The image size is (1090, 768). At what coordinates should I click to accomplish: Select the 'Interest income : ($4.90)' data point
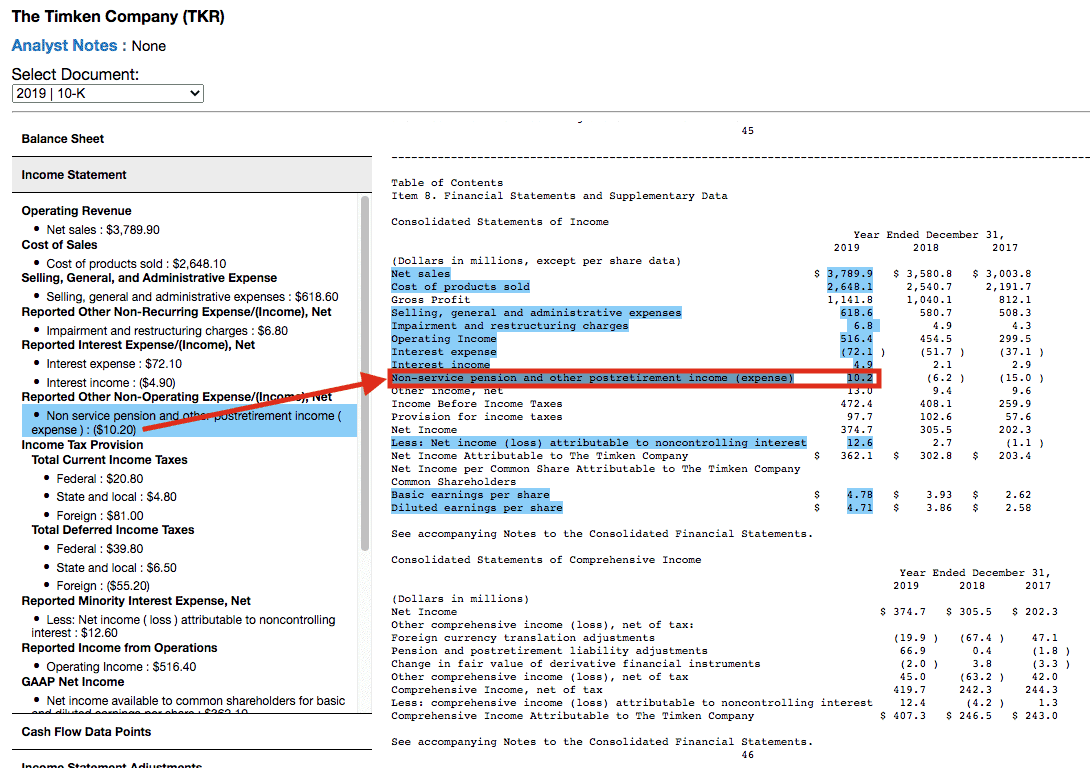tap(111, 382)
